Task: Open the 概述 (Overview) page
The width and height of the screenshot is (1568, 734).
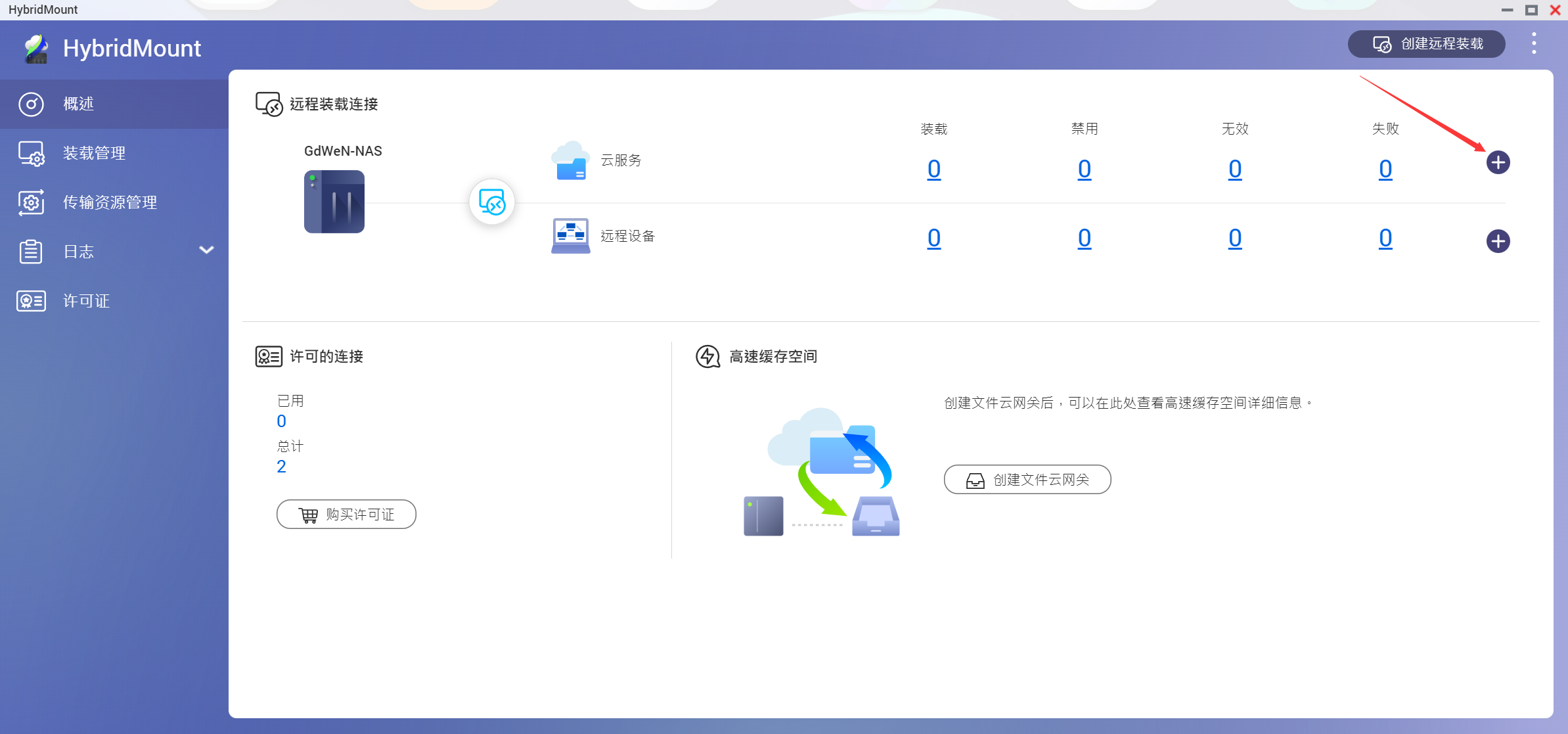Action: [78, 103]
